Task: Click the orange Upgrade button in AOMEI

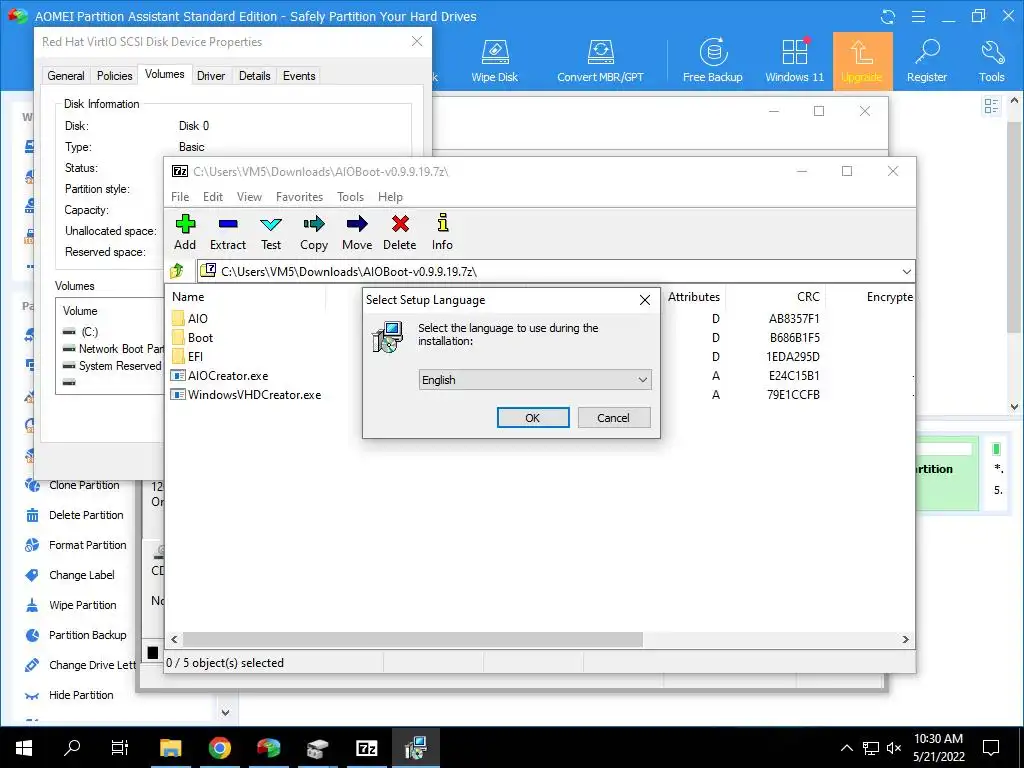Action: (862, 61)
